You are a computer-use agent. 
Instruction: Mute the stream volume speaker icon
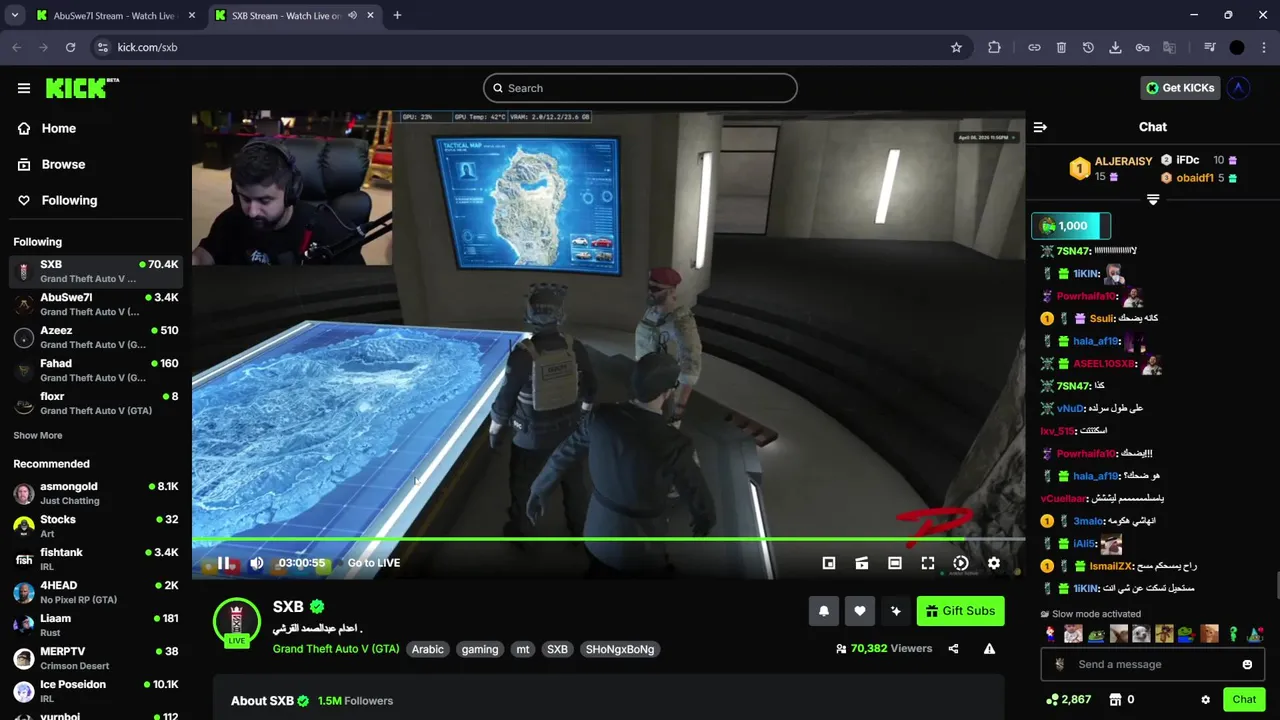click(x=257, y=563)
